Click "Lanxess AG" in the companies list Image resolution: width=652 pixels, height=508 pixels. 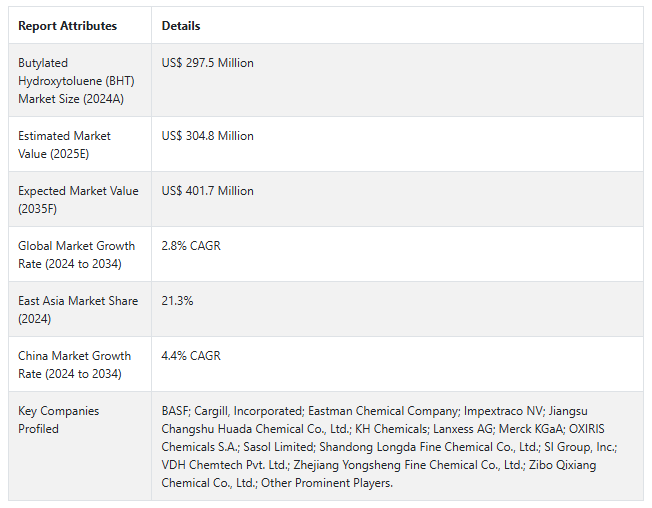430,429
